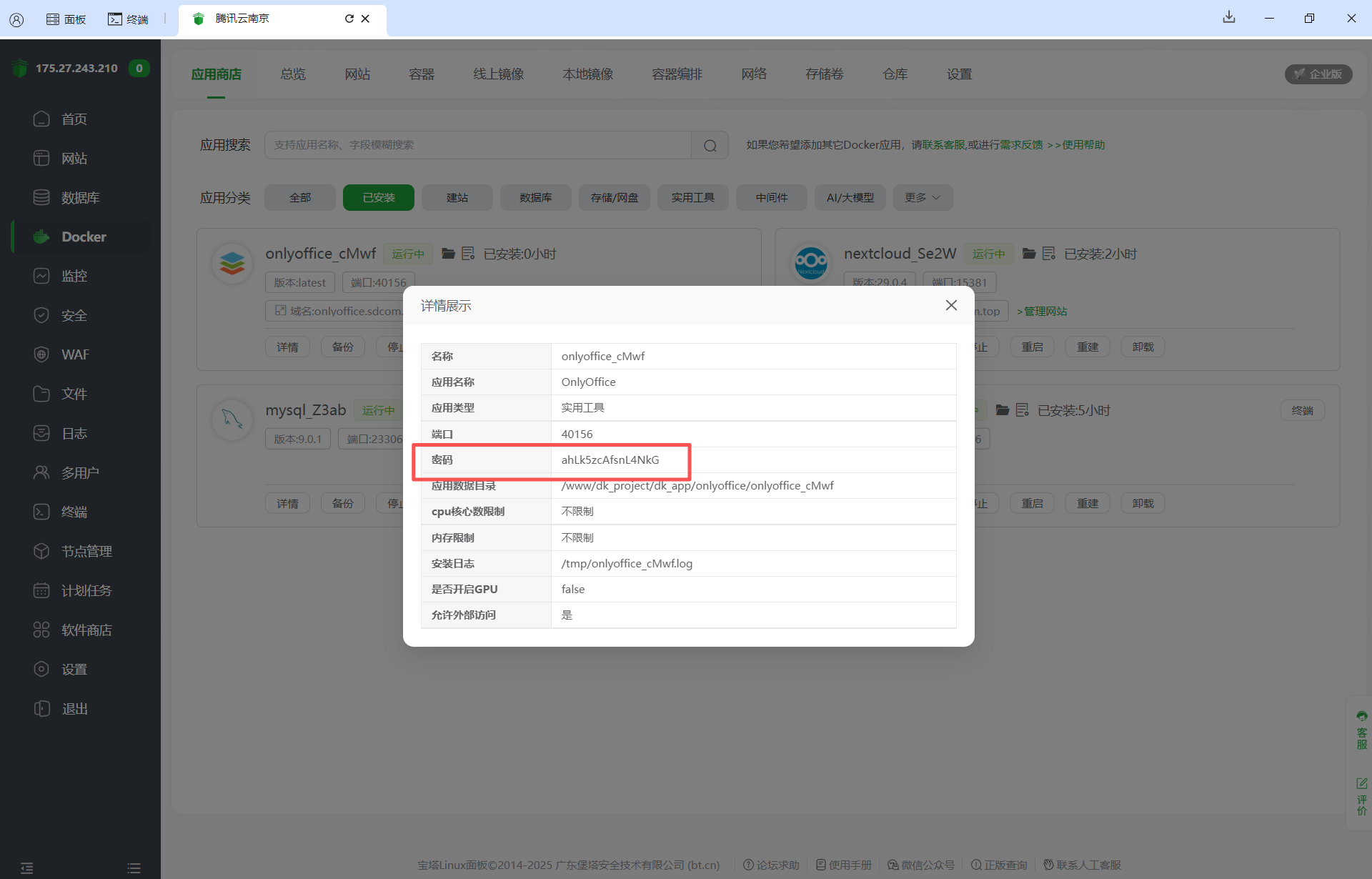Screen dimensions: 1372x879
Task: Click the 卸载 button for nextcloud
Action: (x=1143, y=347)
